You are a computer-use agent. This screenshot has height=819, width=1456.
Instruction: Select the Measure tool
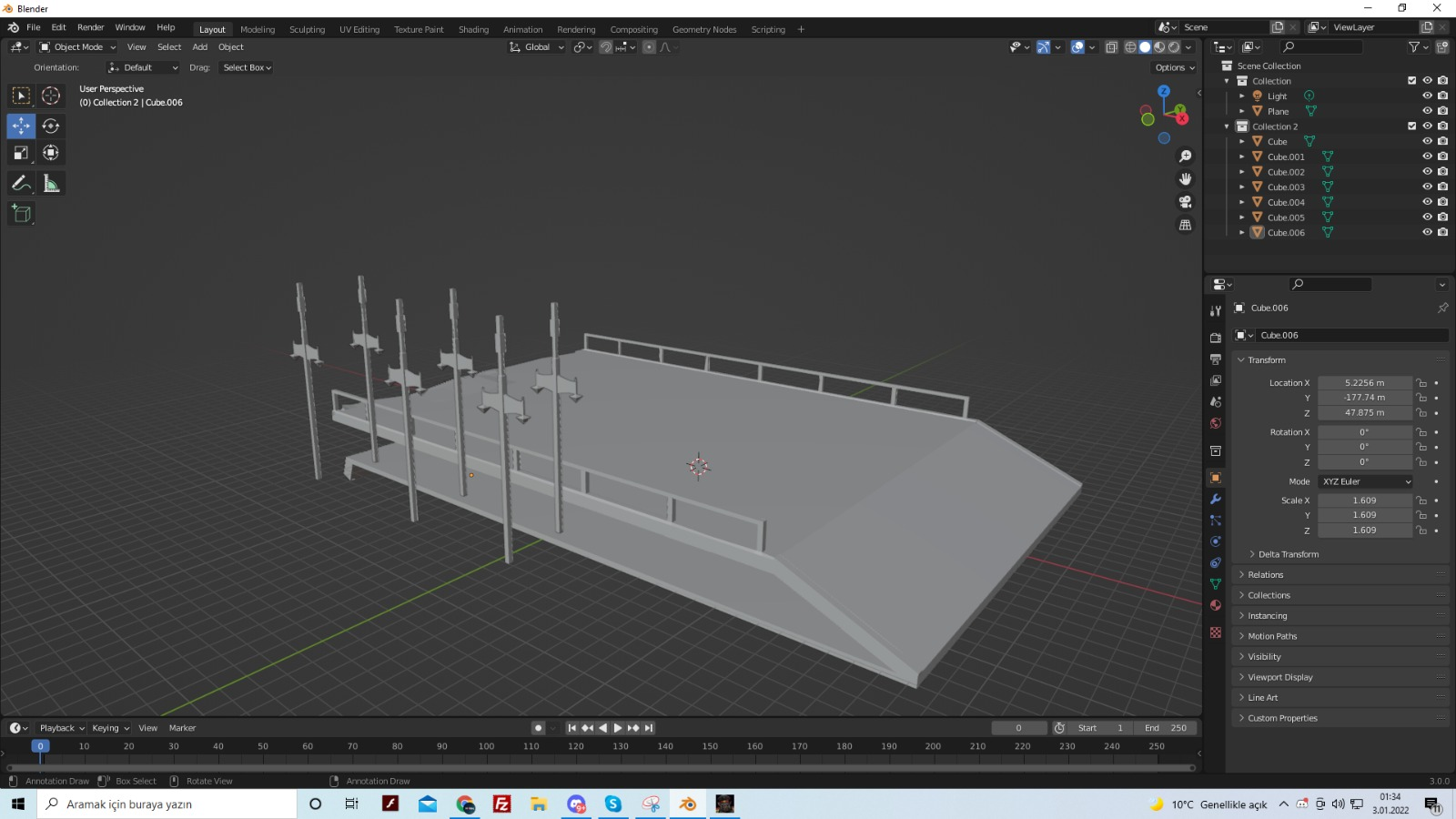click(x=51, y=184)
